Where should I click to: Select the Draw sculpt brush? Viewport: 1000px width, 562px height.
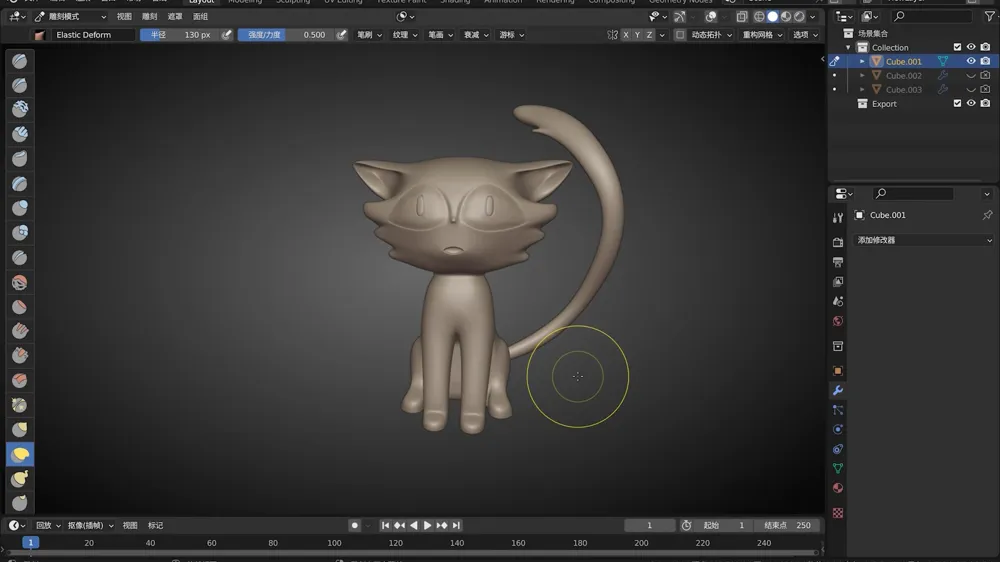coord(20,61)
